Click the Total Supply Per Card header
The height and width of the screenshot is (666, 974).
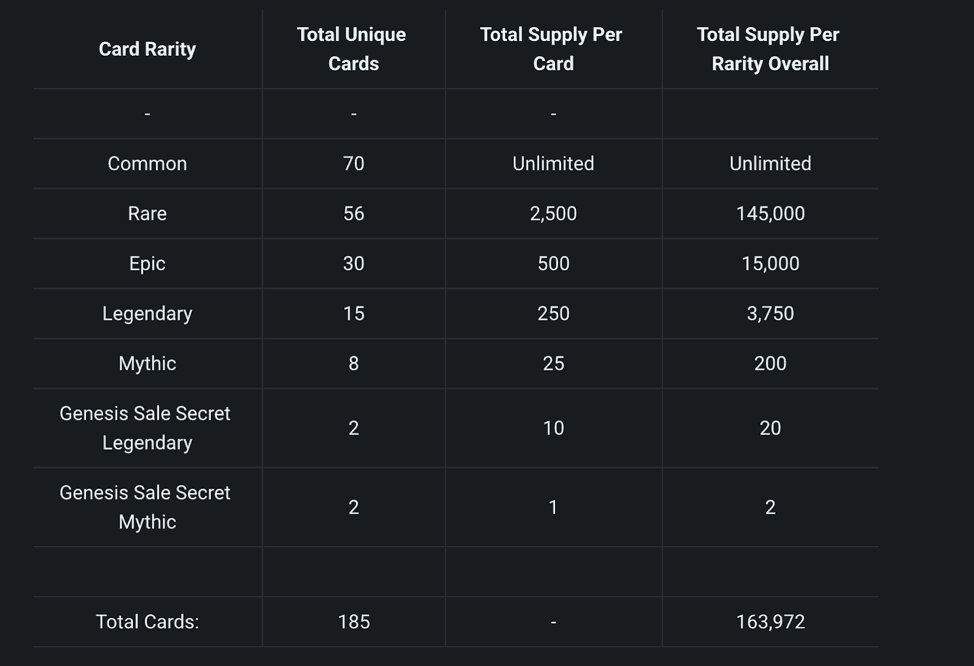(x=552, y=49)
